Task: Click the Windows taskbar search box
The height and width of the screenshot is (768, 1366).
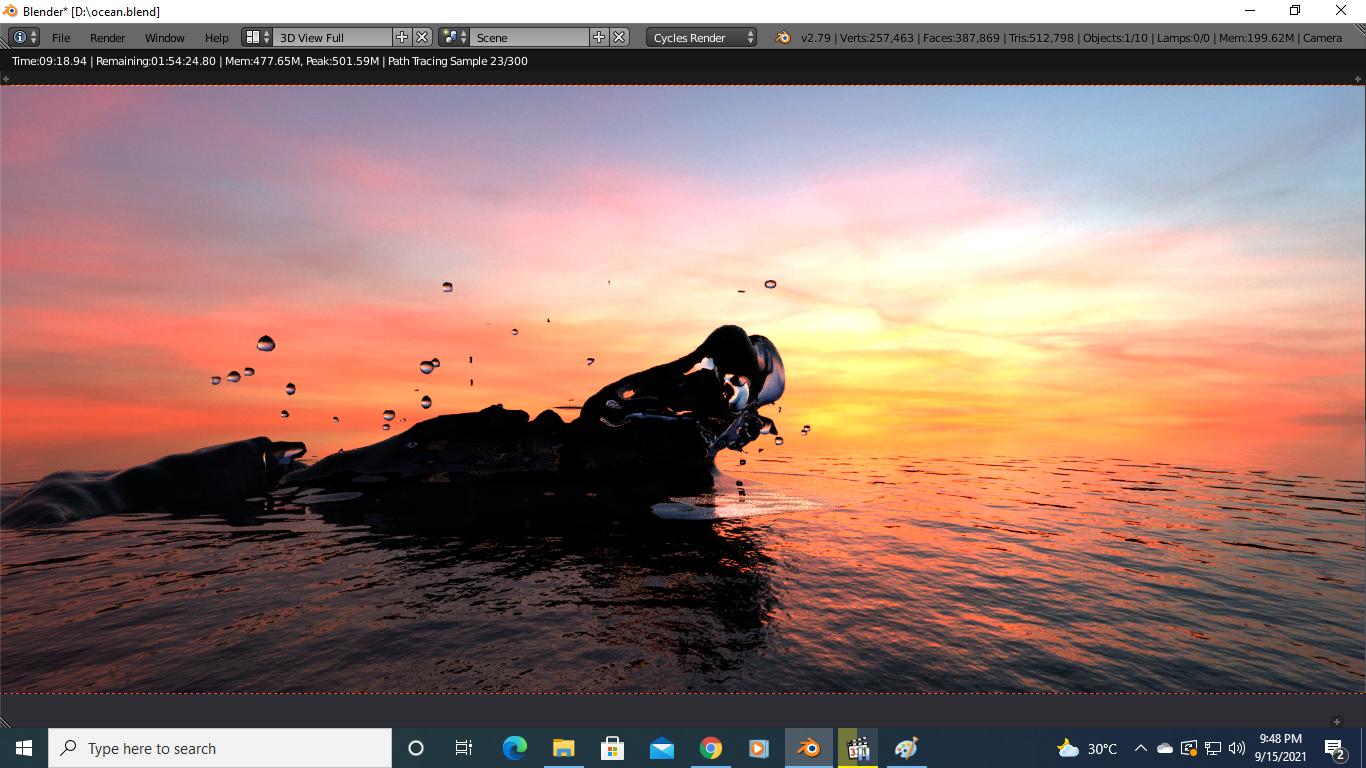Action: click(x=220, y=748)
